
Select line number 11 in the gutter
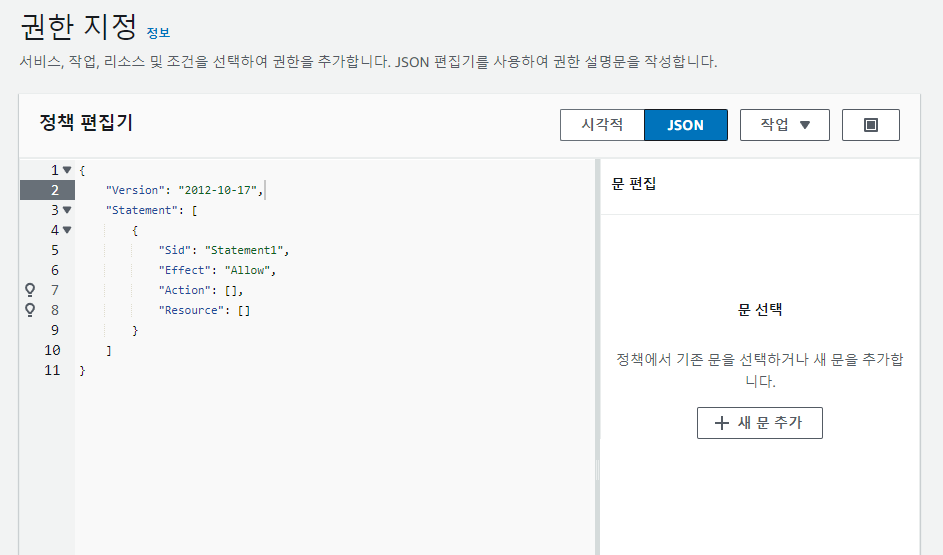tap(52, 370)
